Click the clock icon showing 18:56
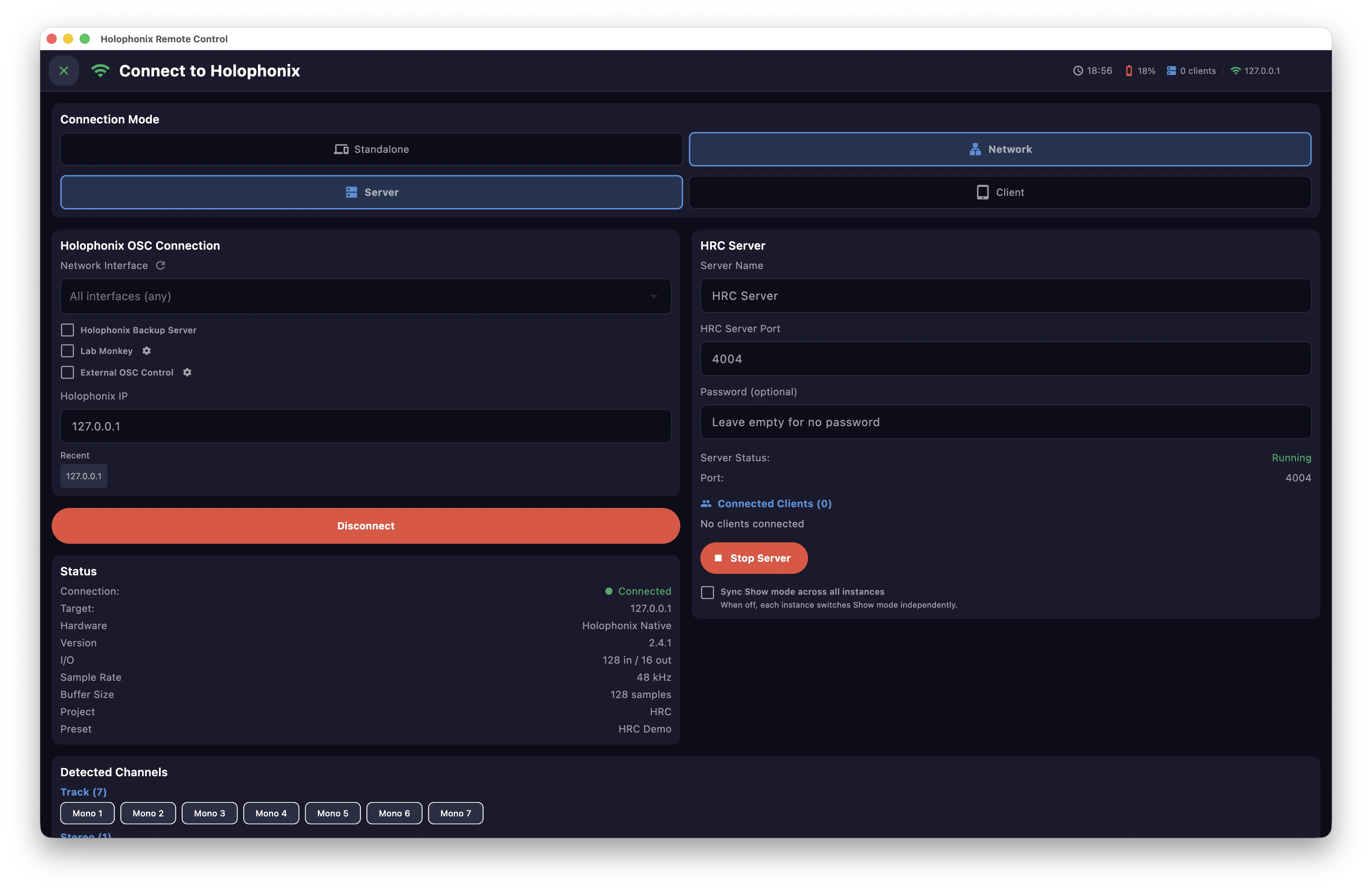The image size is (1372, 891). pos(1077,71)
